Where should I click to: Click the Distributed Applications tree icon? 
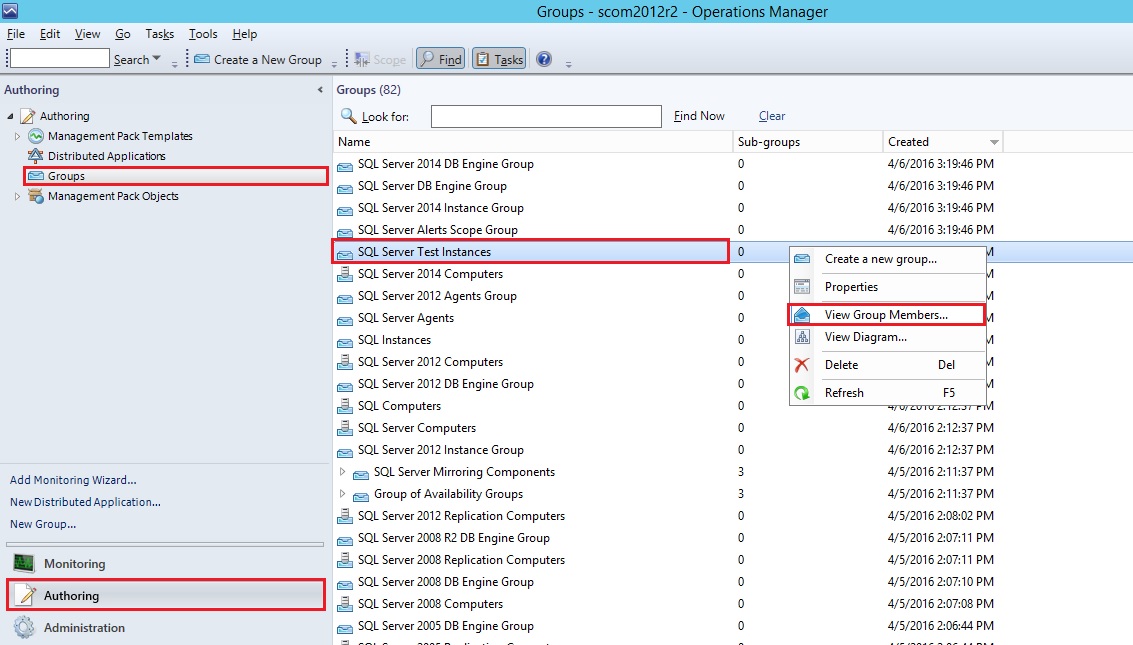point(35,155)
